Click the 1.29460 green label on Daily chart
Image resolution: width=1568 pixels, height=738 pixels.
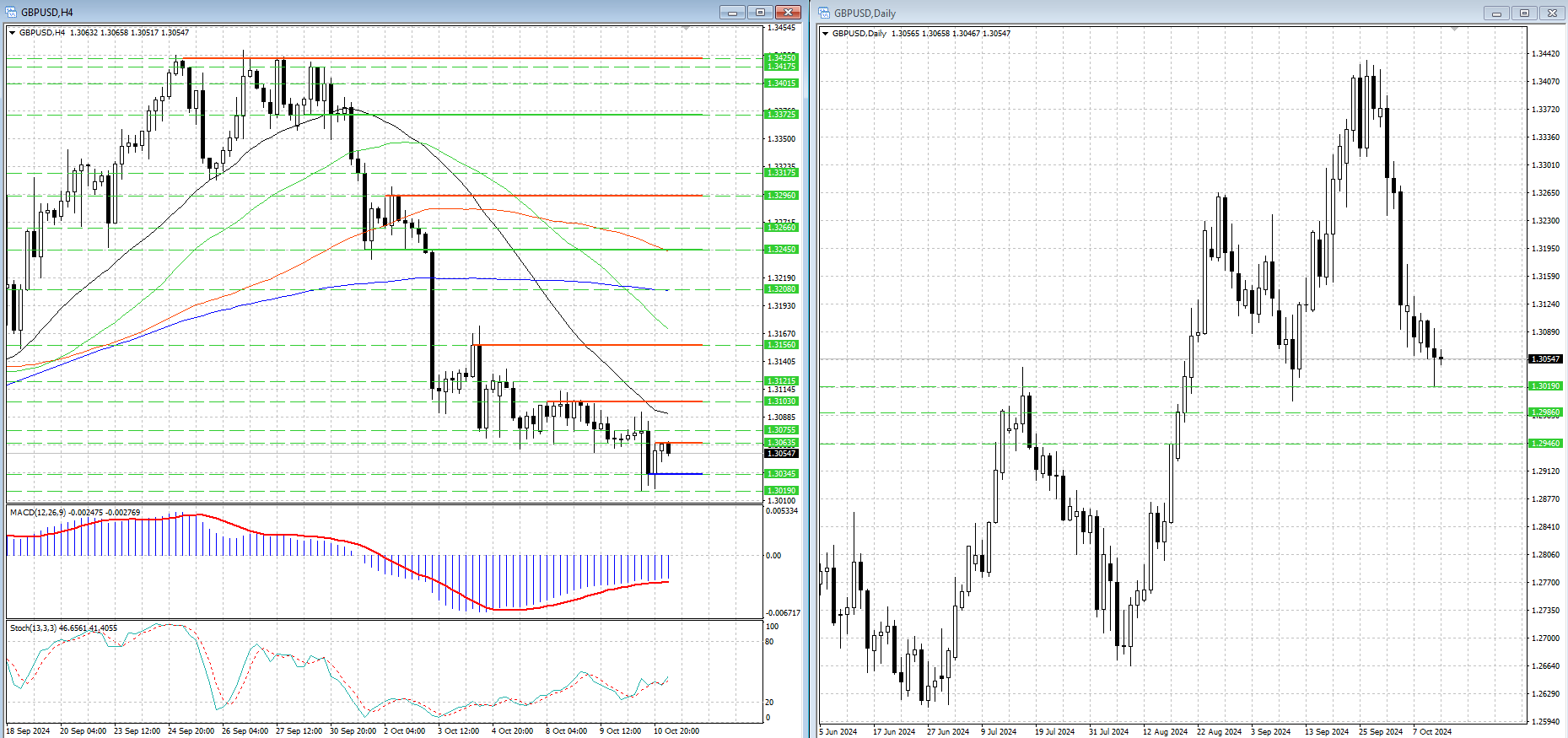pyautogui.click(x=1545, y=444)
